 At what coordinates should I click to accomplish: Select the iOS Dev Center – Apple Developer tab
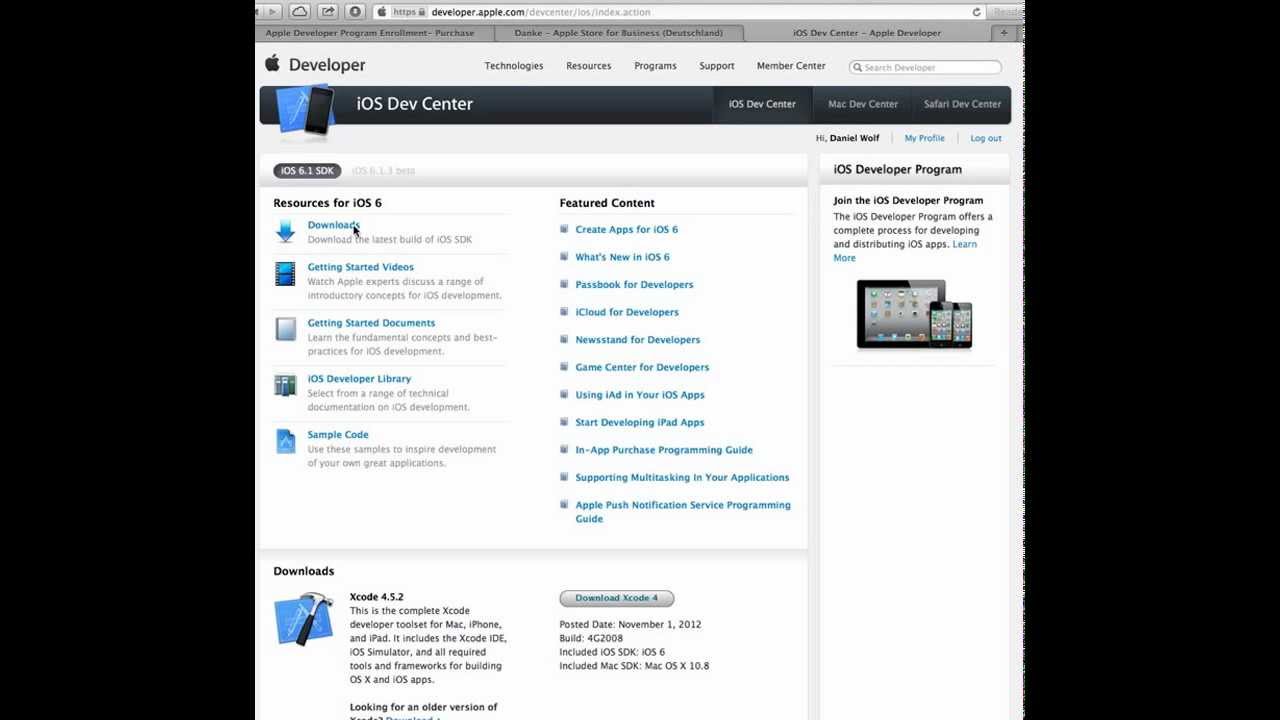(x=867, y=33)
